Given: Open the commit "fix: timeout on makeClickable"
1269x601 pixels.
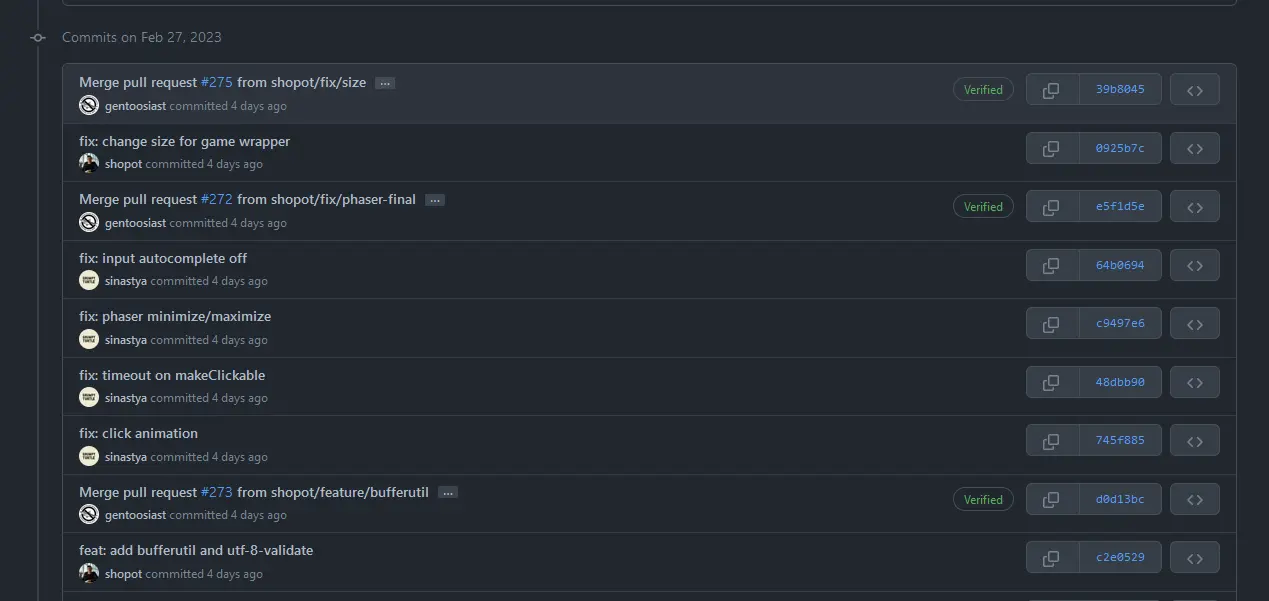Looking at the screenshot, I should [172, 375].
